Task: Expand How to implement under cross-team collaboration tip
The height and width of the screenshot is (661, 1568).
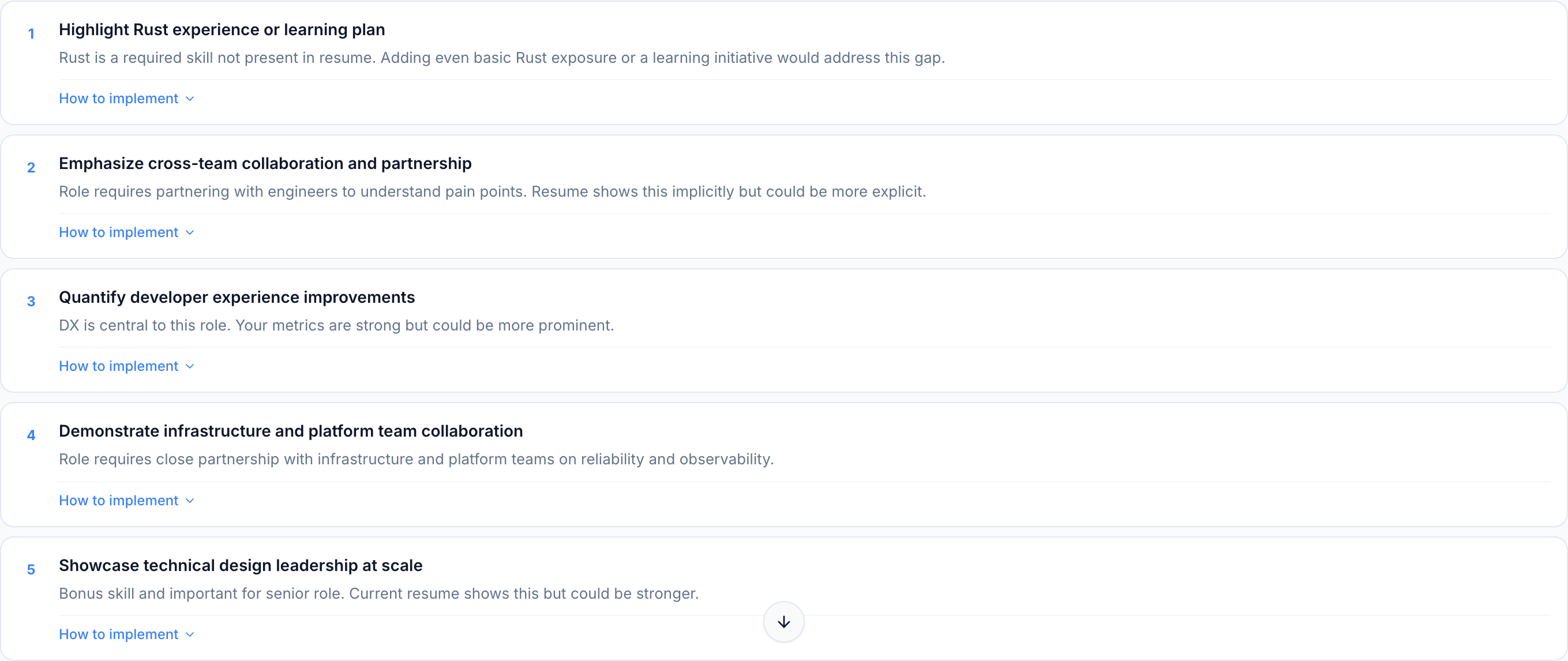Action: [x=118, y=232]
